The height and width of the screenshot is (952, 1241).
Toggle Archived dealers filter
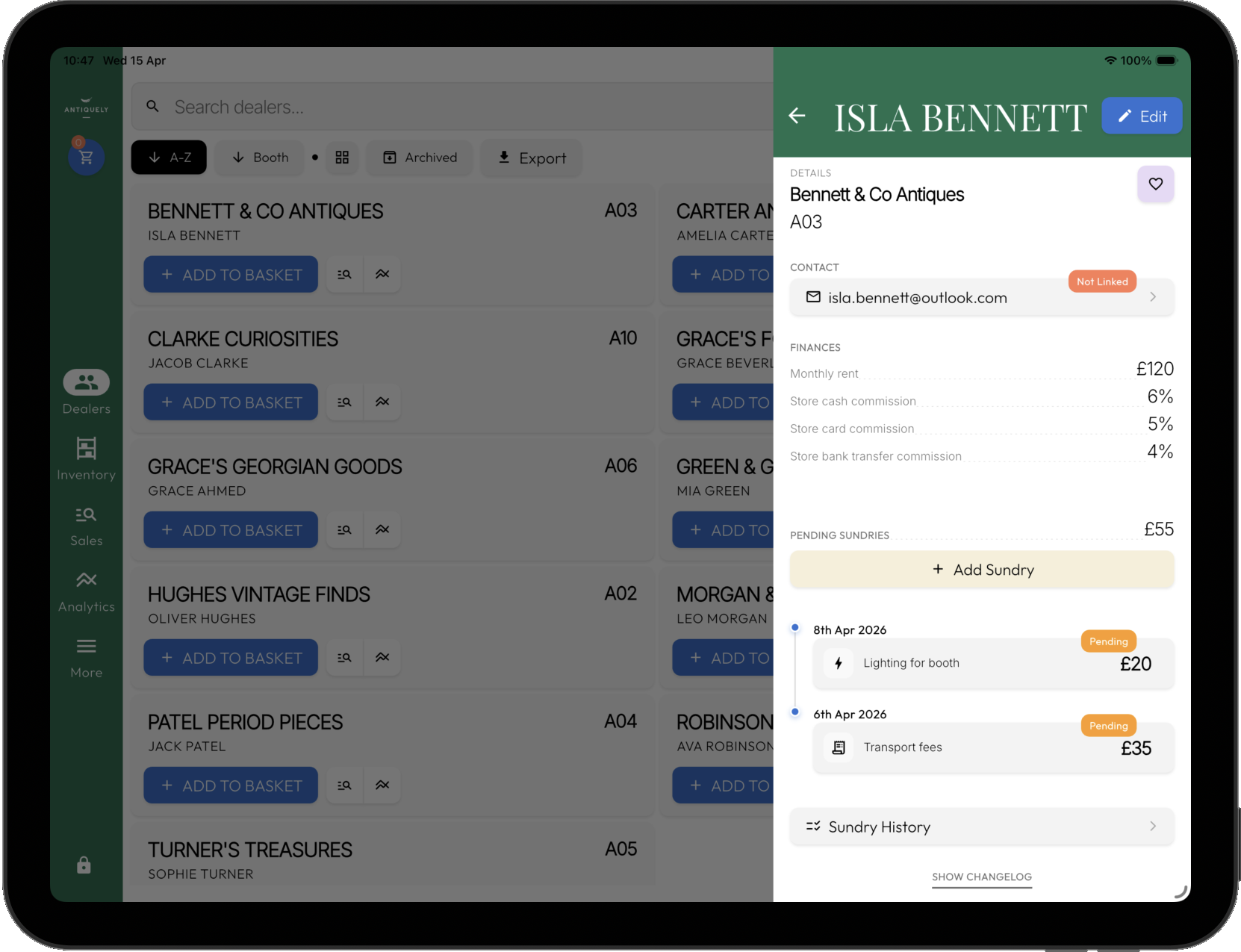pyautogui.click(x=420, y=158)
